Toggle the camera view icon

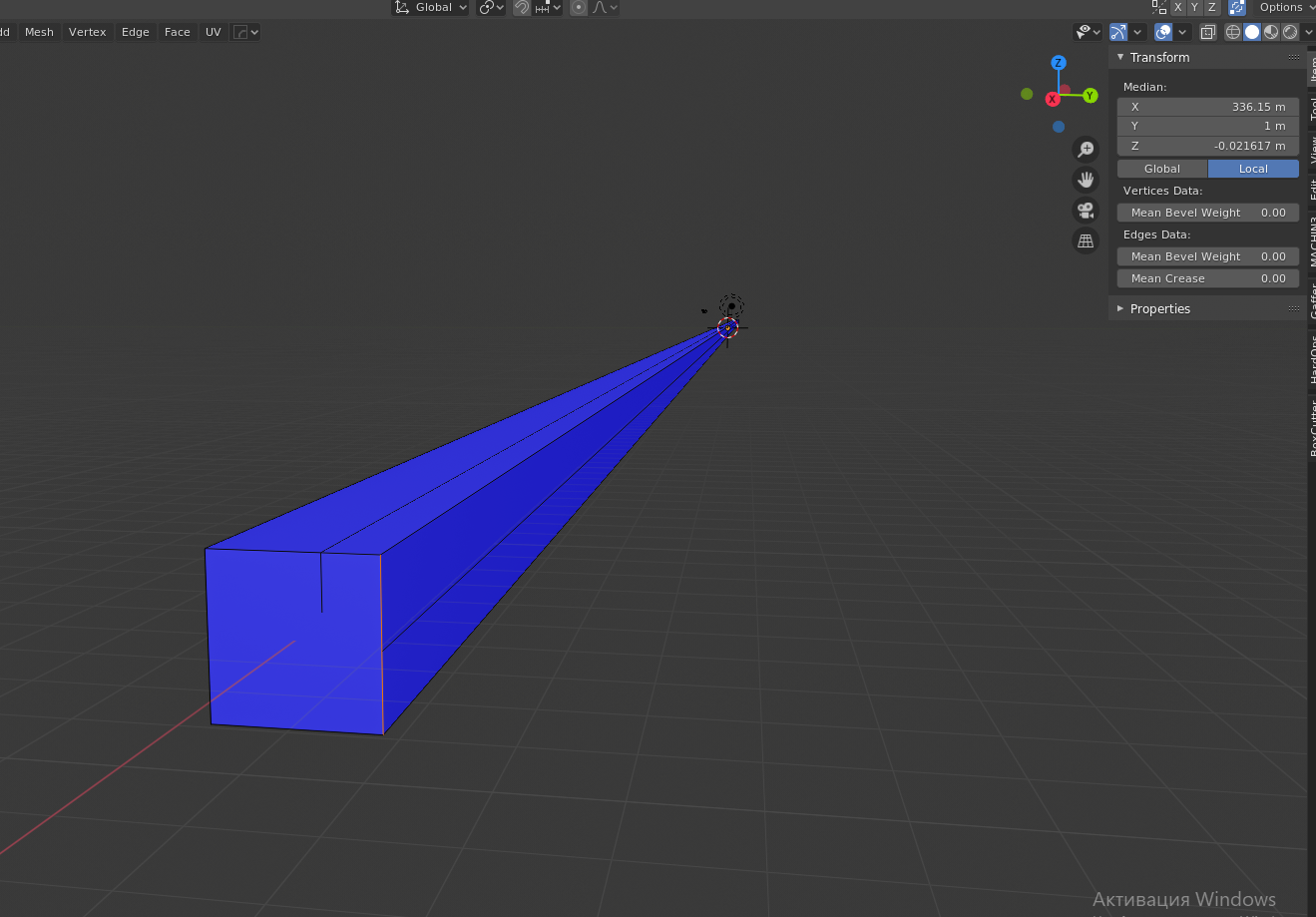tap(1086, 211)
